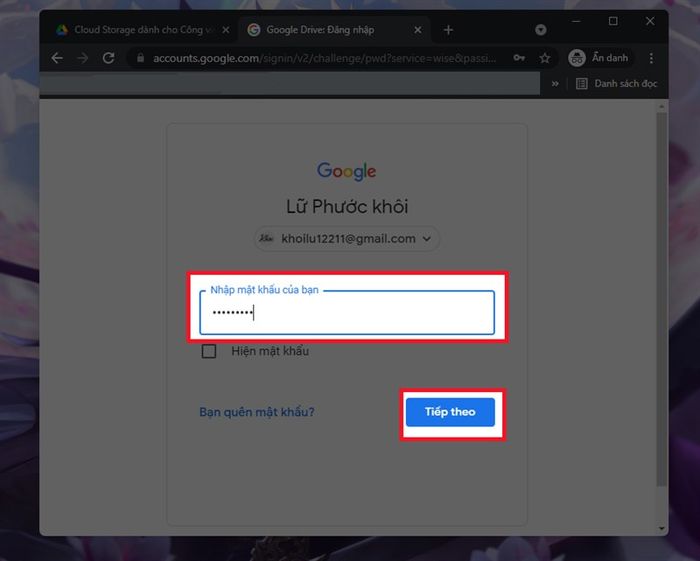The image size is (700, 561).
Task: Open Chrome's three-dot menu
Action: coord(652,58)
